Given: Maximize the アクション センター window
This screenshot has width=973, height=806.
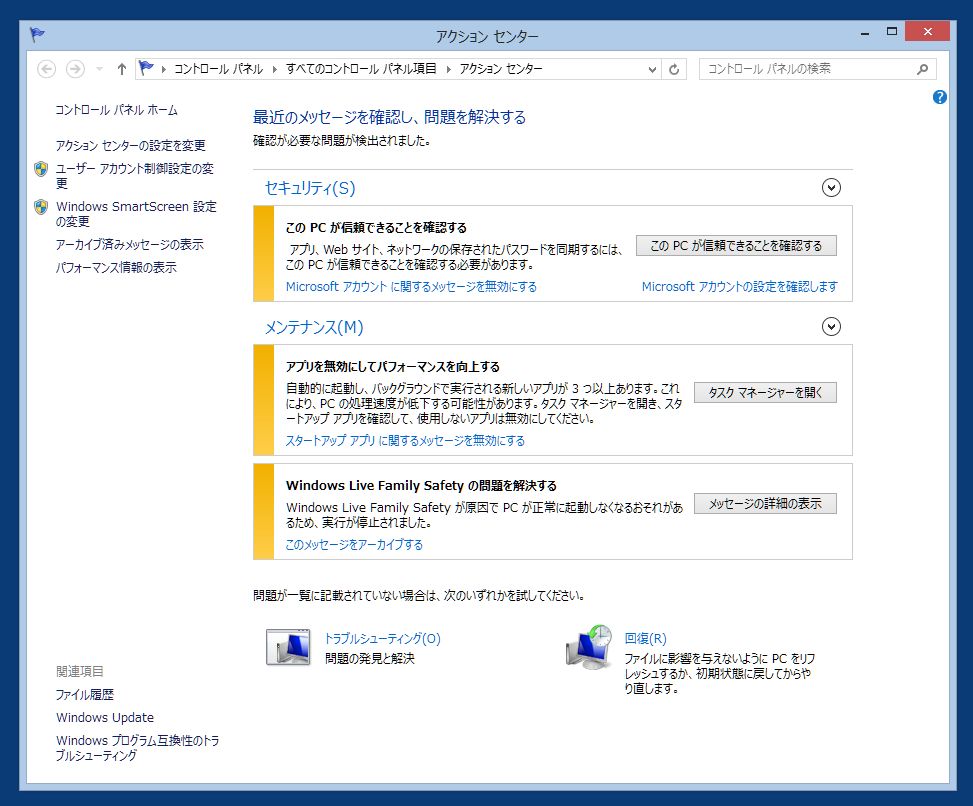Looking at the screenshot, I should click(x=892, y=32).
